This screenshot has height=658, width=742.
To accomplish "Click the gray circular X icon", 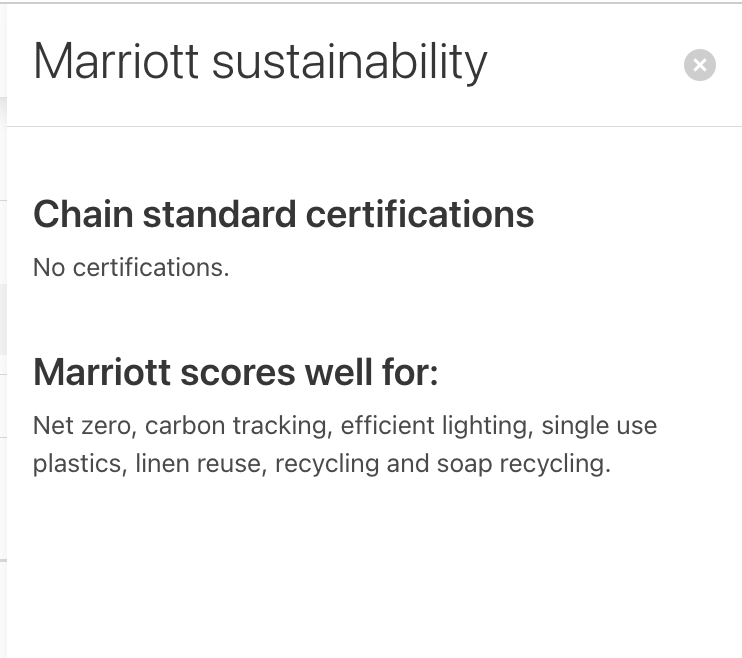I will (x=700, y=66).
